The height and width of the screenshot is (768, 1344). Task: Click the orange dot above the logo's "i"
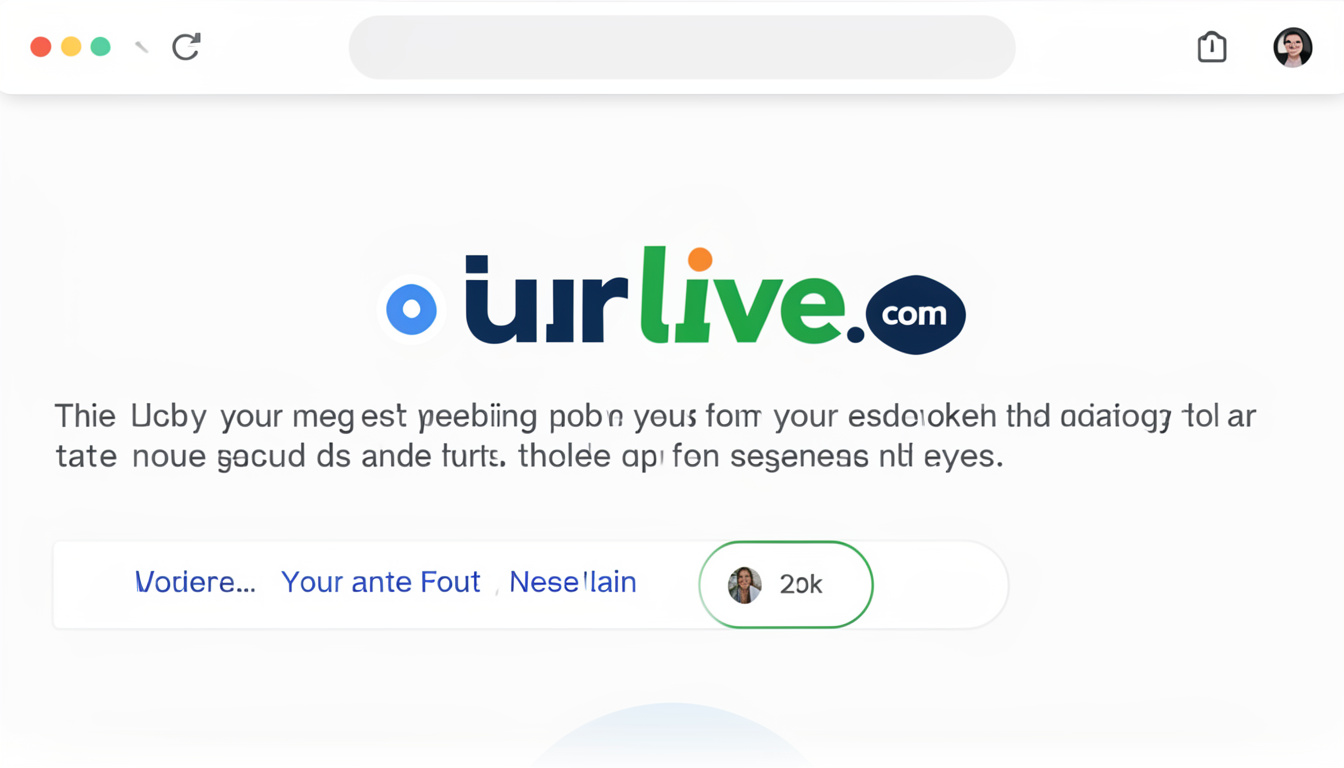click(x=700, y=259)
